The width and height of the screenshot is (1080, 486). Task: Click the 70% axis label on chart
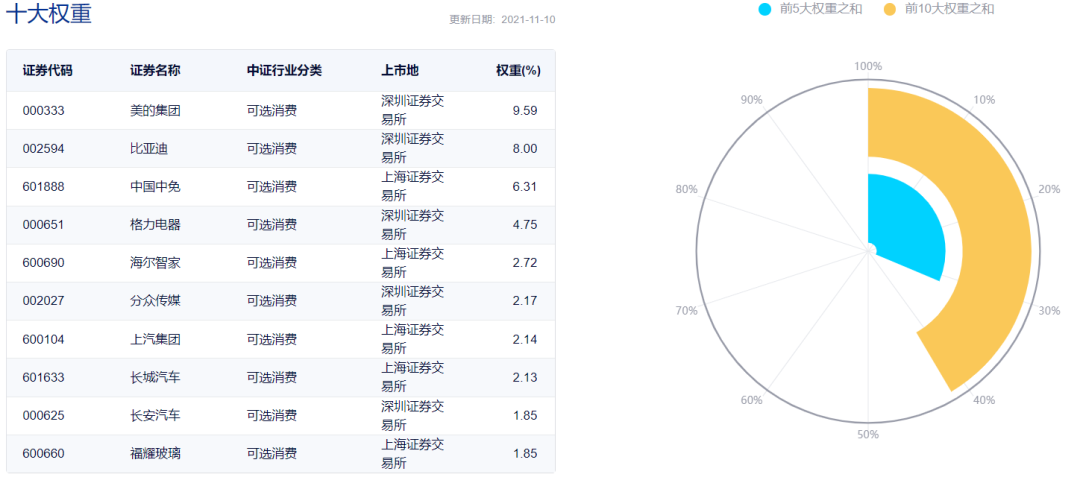tap(686, 310)
